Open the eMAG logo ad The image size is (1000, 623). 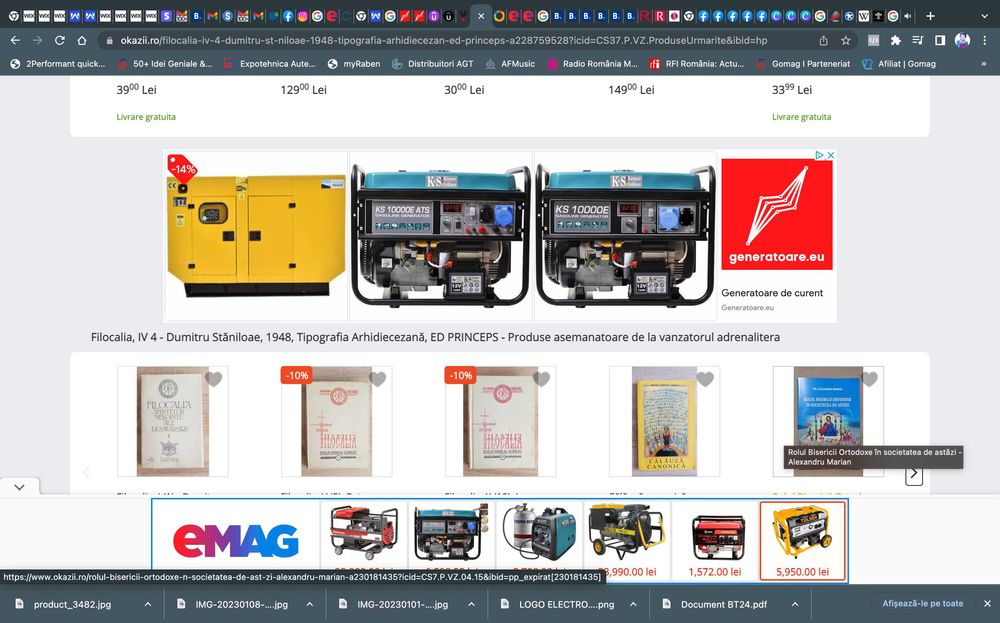point(235,540)
